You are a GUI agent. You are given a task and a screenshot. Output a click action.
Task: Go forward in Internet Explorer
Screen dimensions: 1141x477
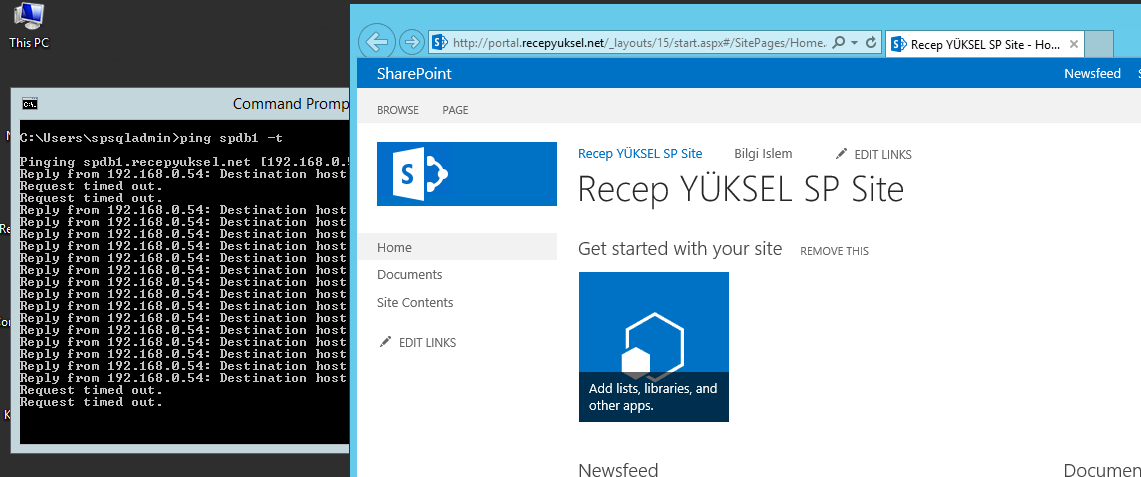412,42
